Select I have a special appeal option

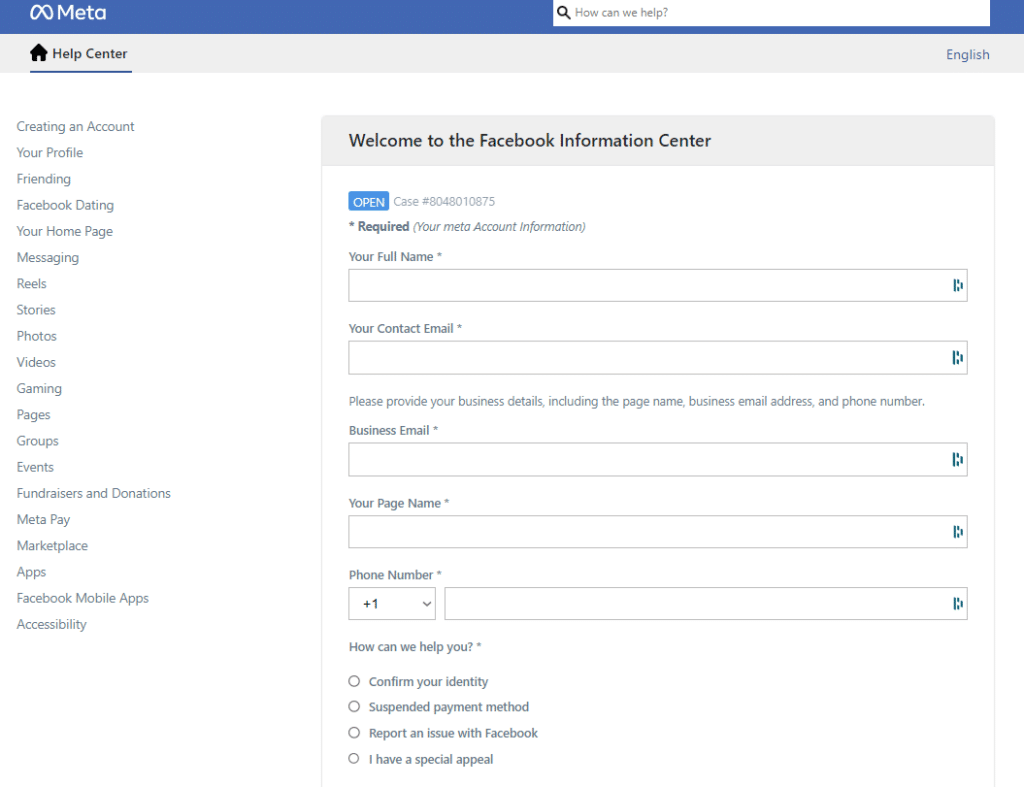pos(354,758)
